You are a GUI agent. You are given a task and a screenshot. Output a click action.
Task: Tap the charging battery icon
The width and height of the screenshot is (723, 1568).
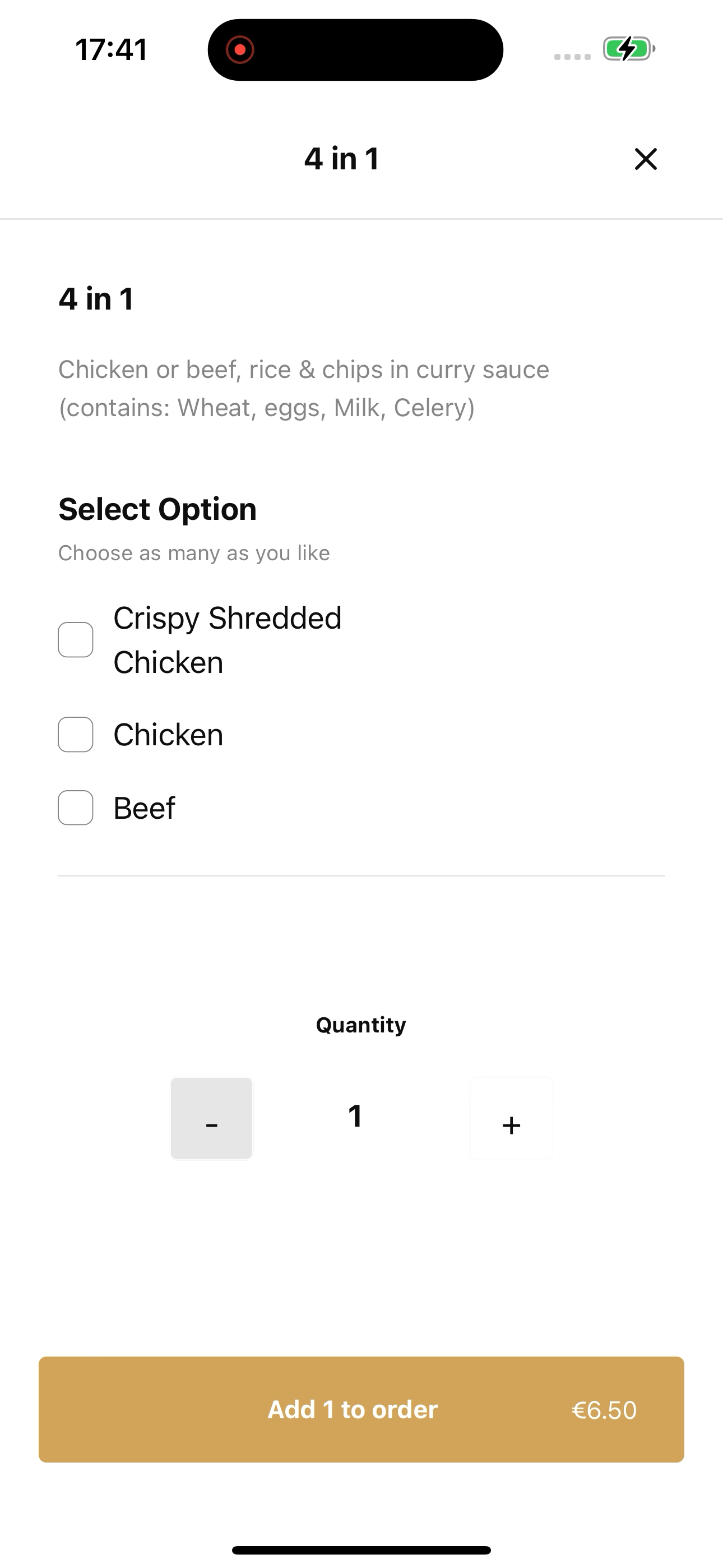628,49
